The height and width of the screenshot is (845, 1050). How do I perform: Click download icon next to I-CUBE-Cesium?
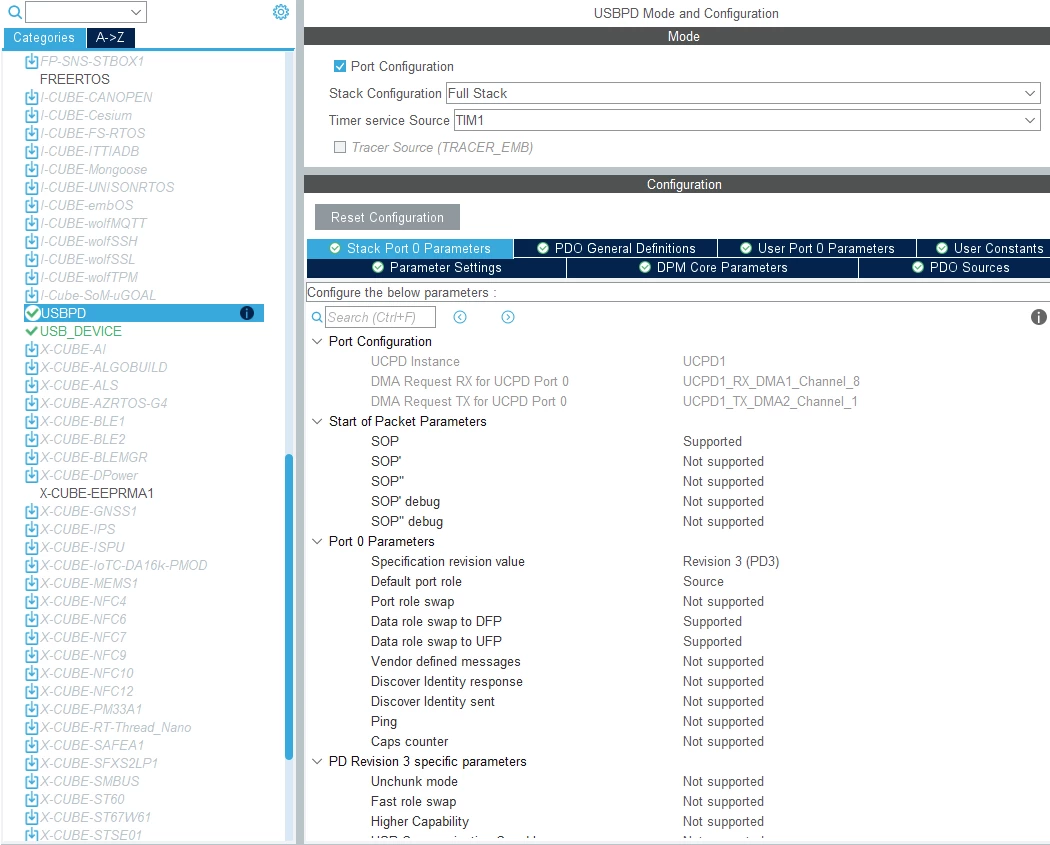[x=31, y=115]
